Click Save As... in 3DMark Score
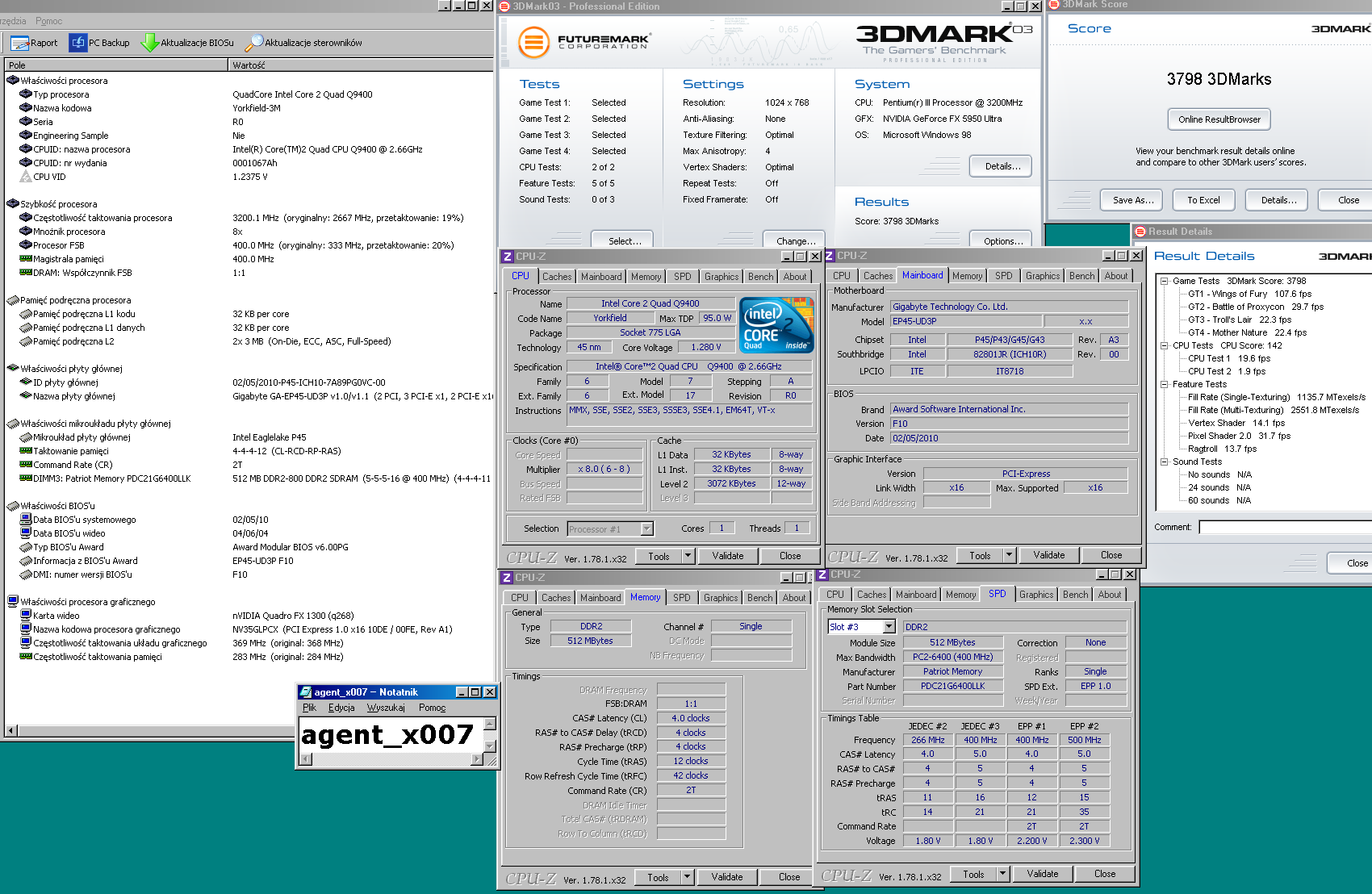Screen dimensions: 1372x894 1133,200
